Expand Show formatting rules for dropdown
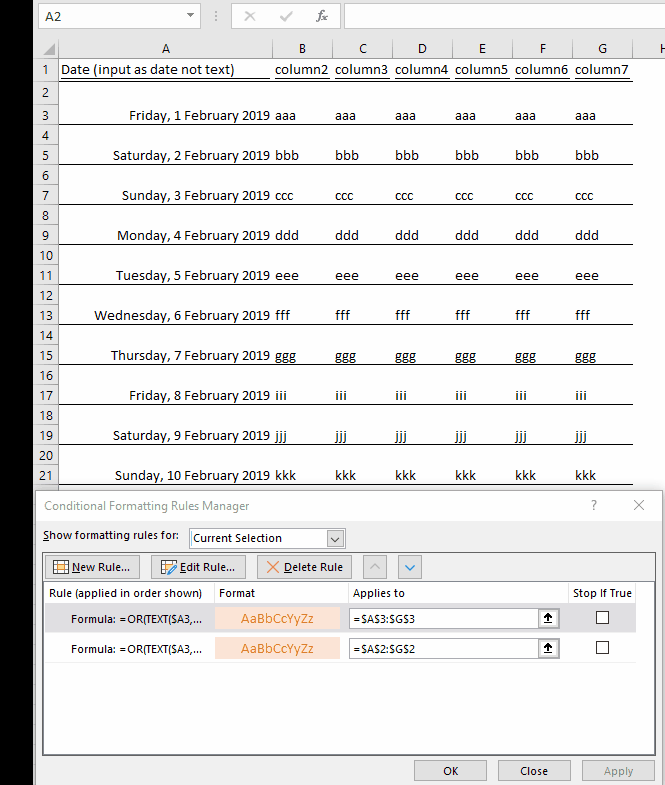This screenshot has width=665, height=785. [335, 538]
